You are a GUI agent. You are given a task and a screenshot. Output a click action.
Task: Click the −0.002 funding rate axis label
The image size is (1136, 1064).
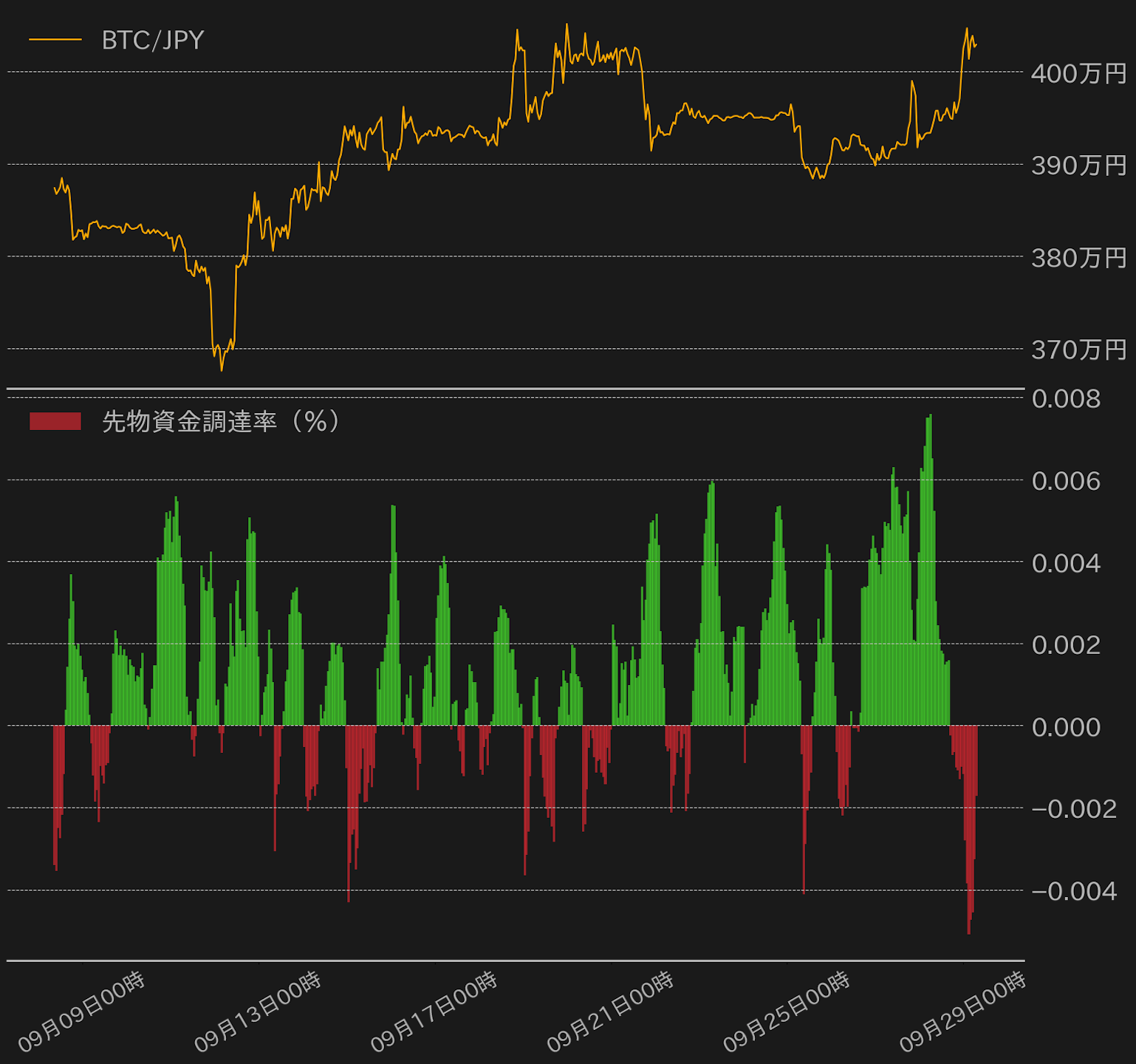1074,809
